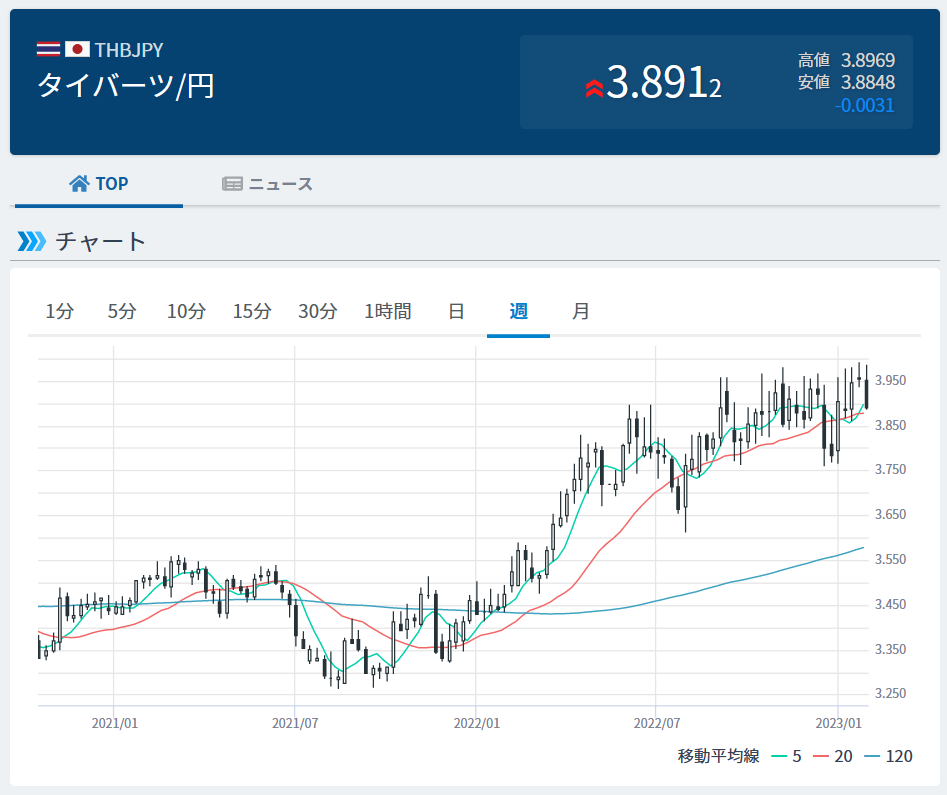
Task: Click the 3.450 price axis label
Action: click(890, 604)
